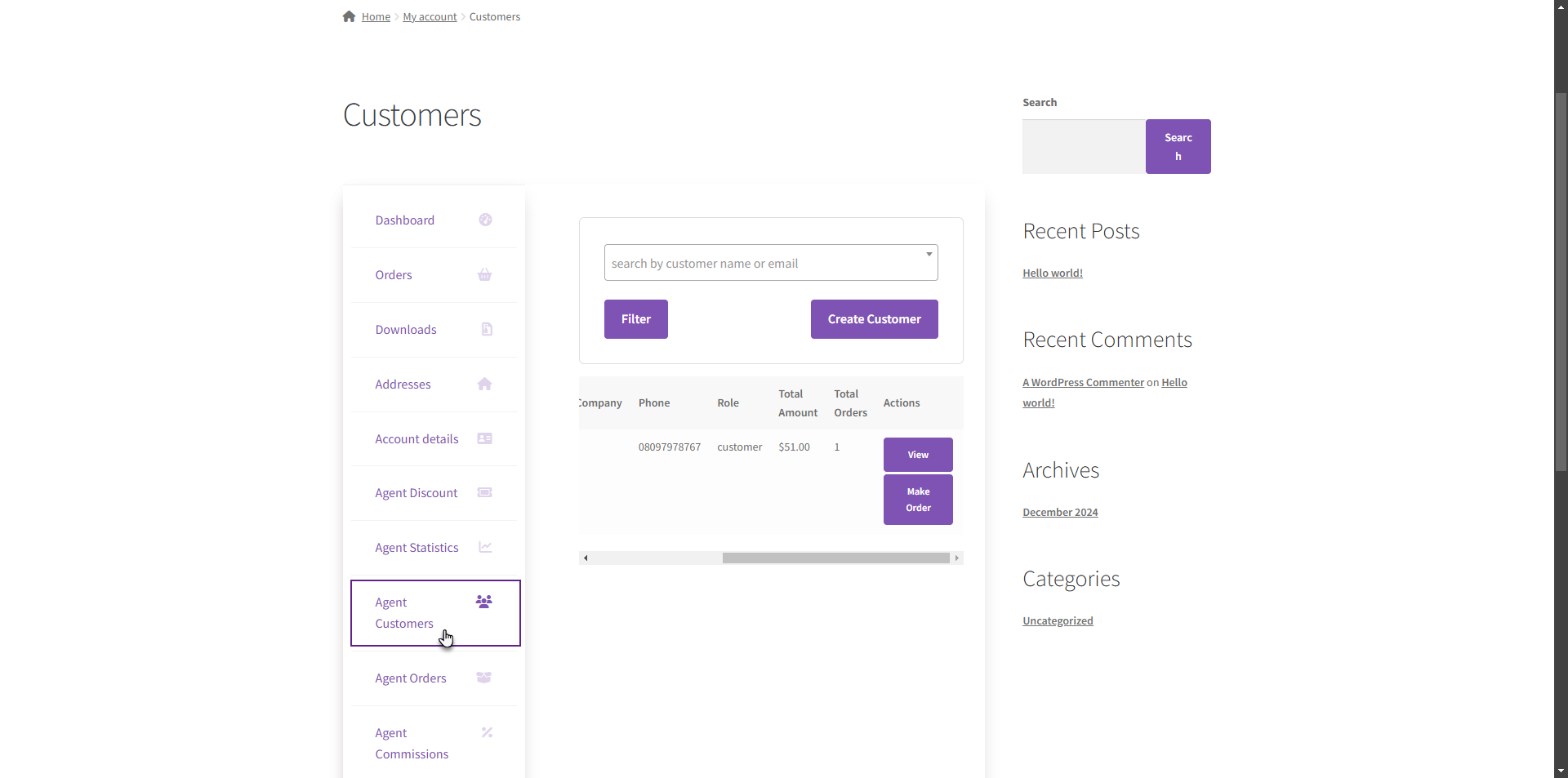Click the page scrollbar down arrow
Viewport: 1568px width, 778px height.
(x=1561, y=771)
